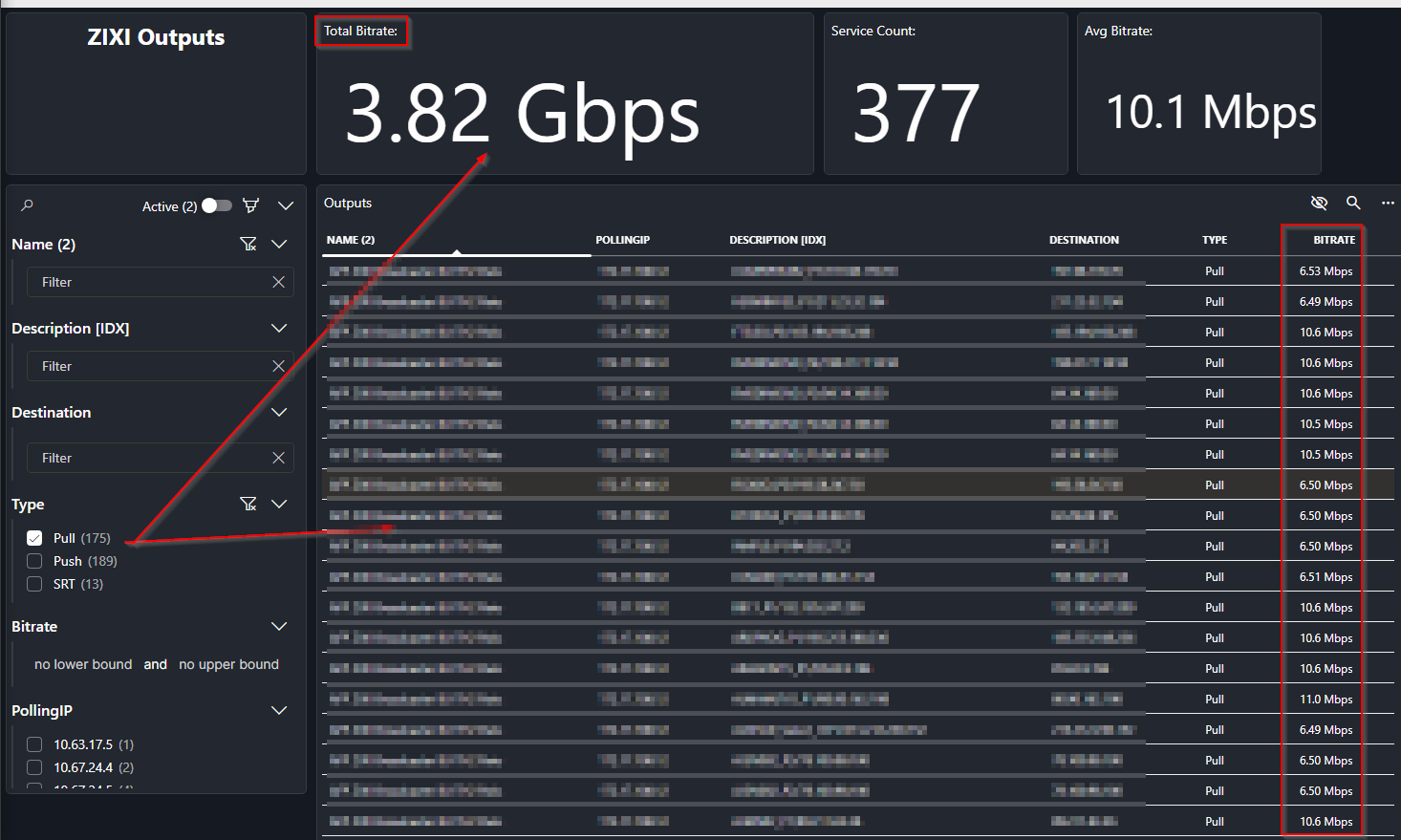
Task: Open the Outputs three-dot more options menu
Action: coord(1388,203)
